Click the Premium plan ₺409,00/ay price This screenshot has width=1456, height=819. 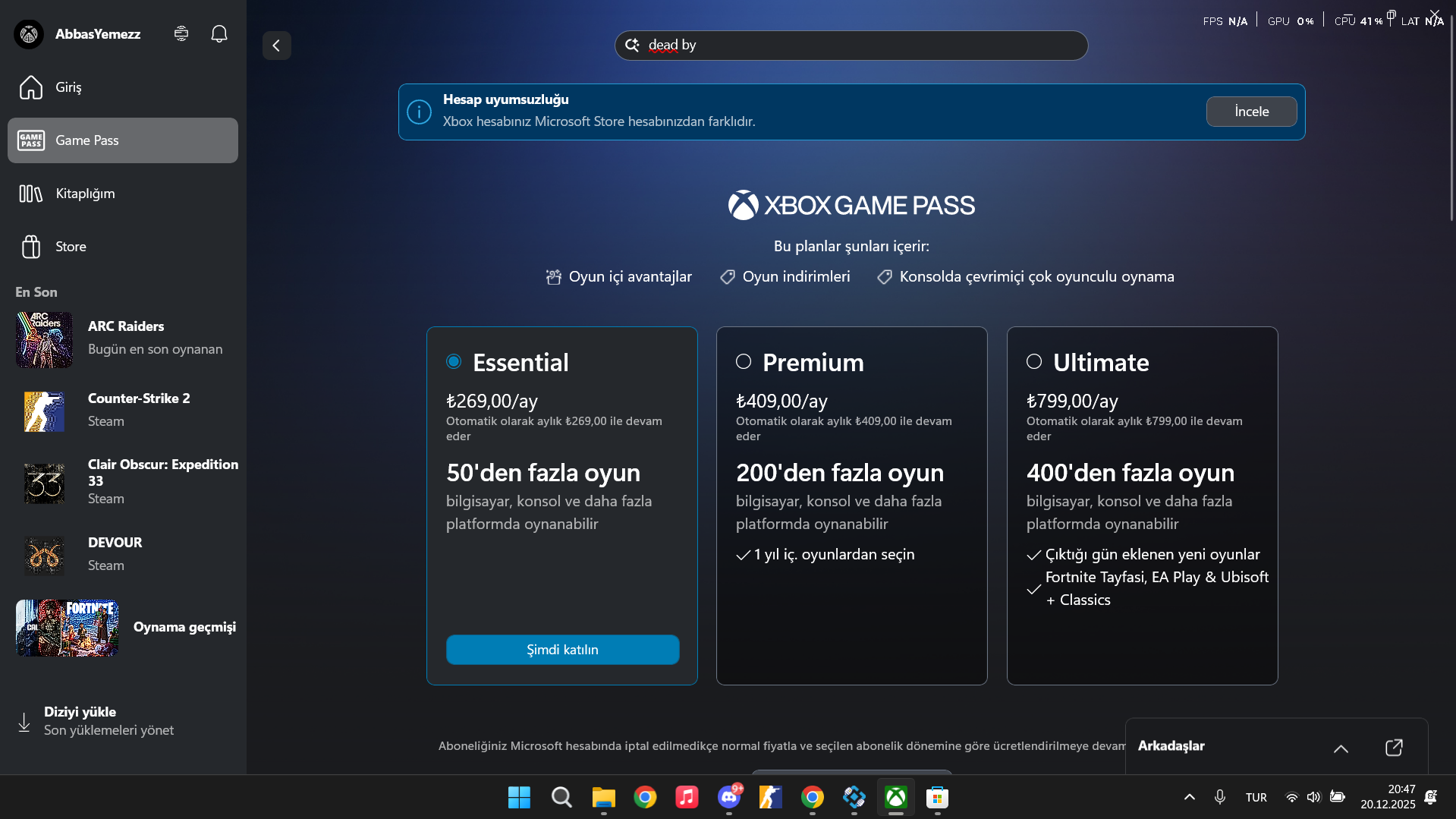tap(781, 401)
